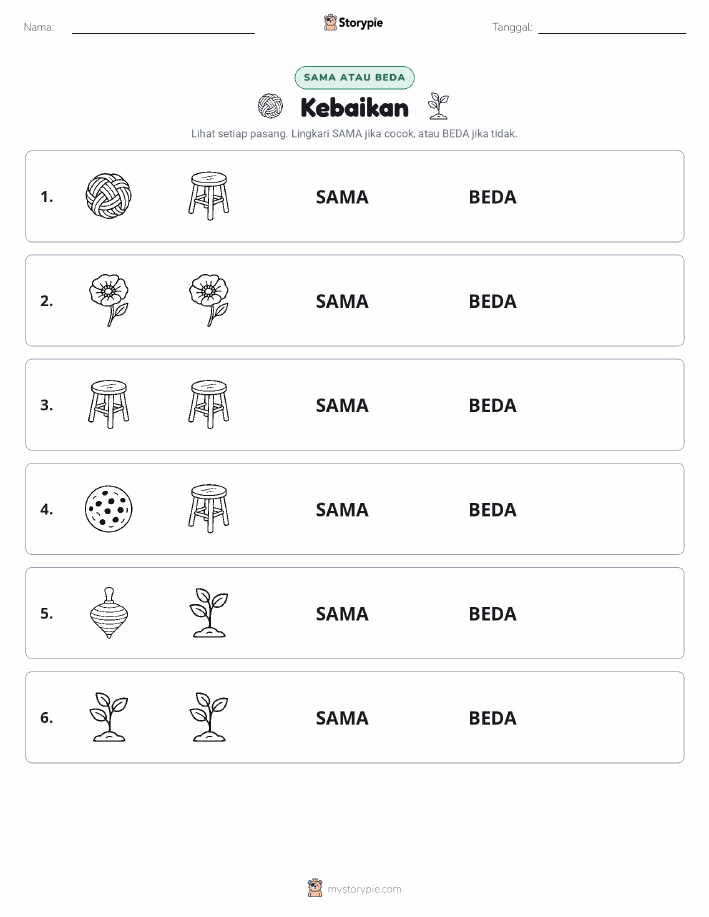Click the Nama input line

click(x=163, y=28)
